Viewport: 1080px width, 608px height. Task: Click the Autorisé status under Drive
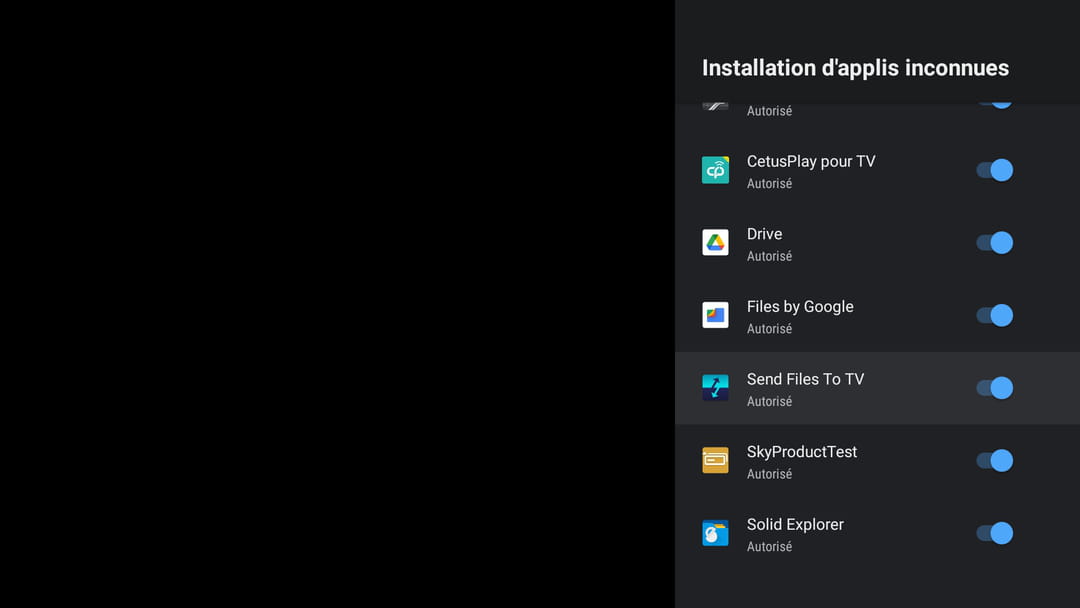point(769,257)
